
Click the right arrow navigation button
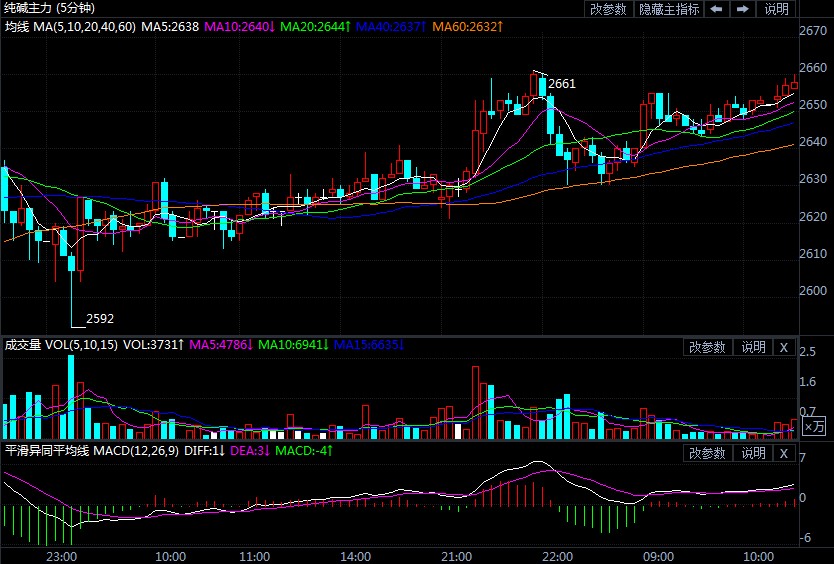click(x=742, y=9)
